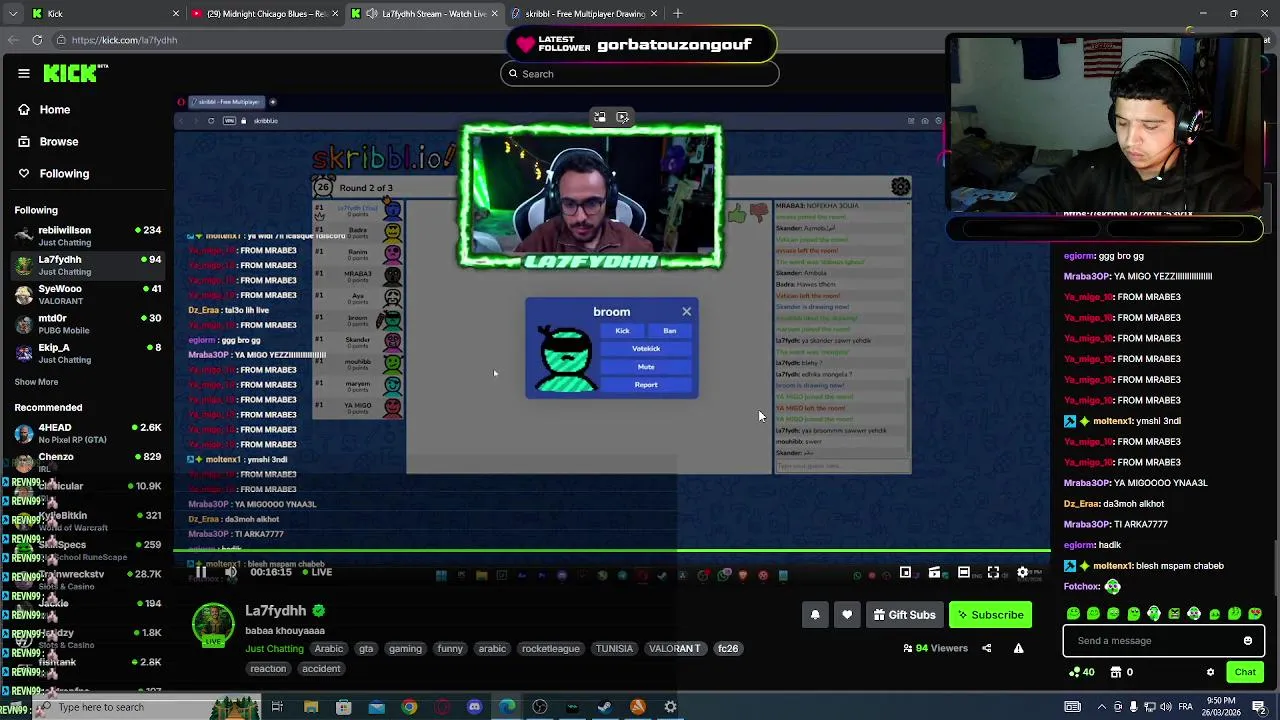Open La7fydhh channel avatar
The width and height of the screenshot is (1280, 720).
point(213,625)
